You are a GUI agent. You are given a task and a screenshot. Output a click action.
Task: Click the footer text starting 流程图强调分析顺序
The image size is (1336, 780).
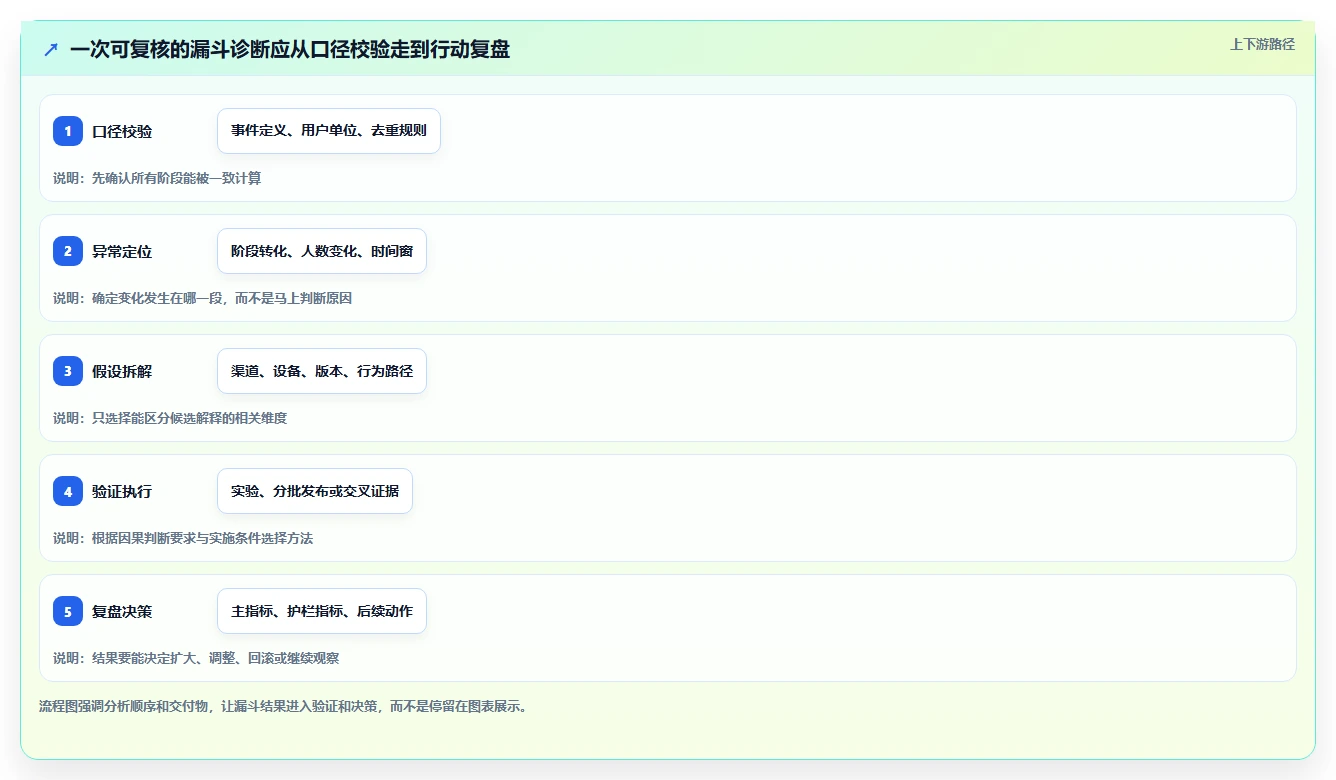[x=283, y=706]
